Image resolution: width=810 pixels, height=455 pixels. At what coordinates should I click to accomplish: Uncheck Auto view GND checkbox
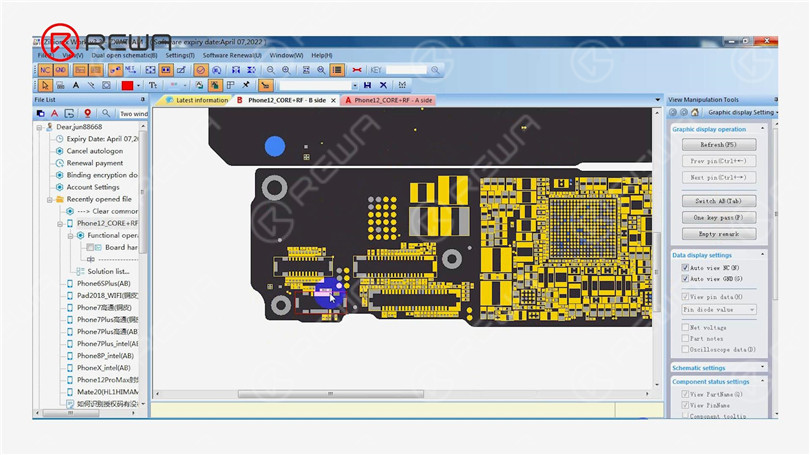(x=685, y=279)
